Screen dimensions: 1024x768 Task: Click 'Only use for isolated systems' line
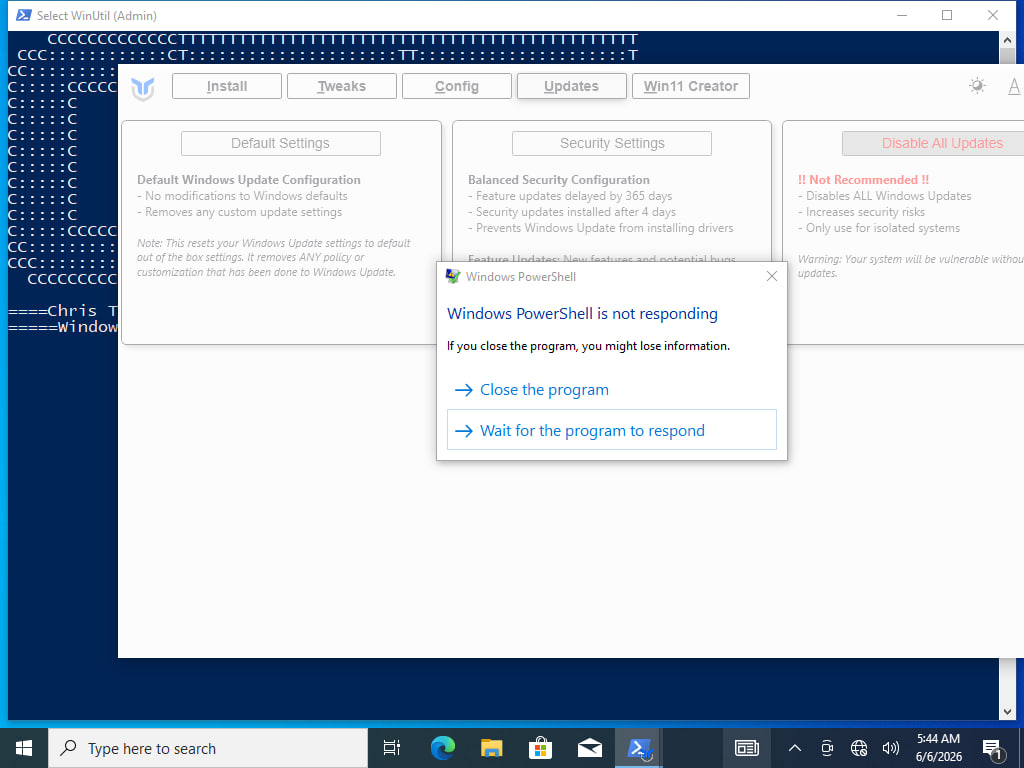[x=879, y=228]
